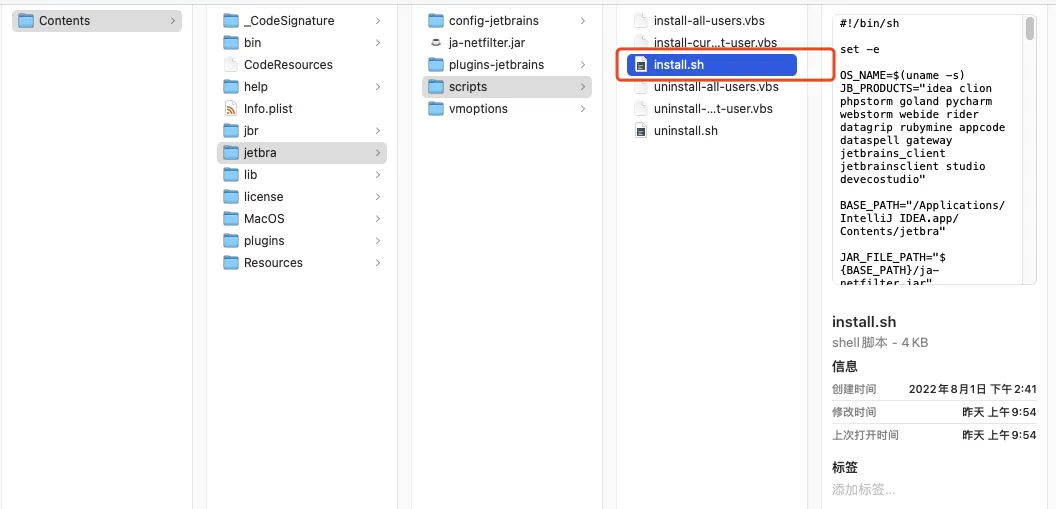
Task: Click the add tags field
Action: 864,490
